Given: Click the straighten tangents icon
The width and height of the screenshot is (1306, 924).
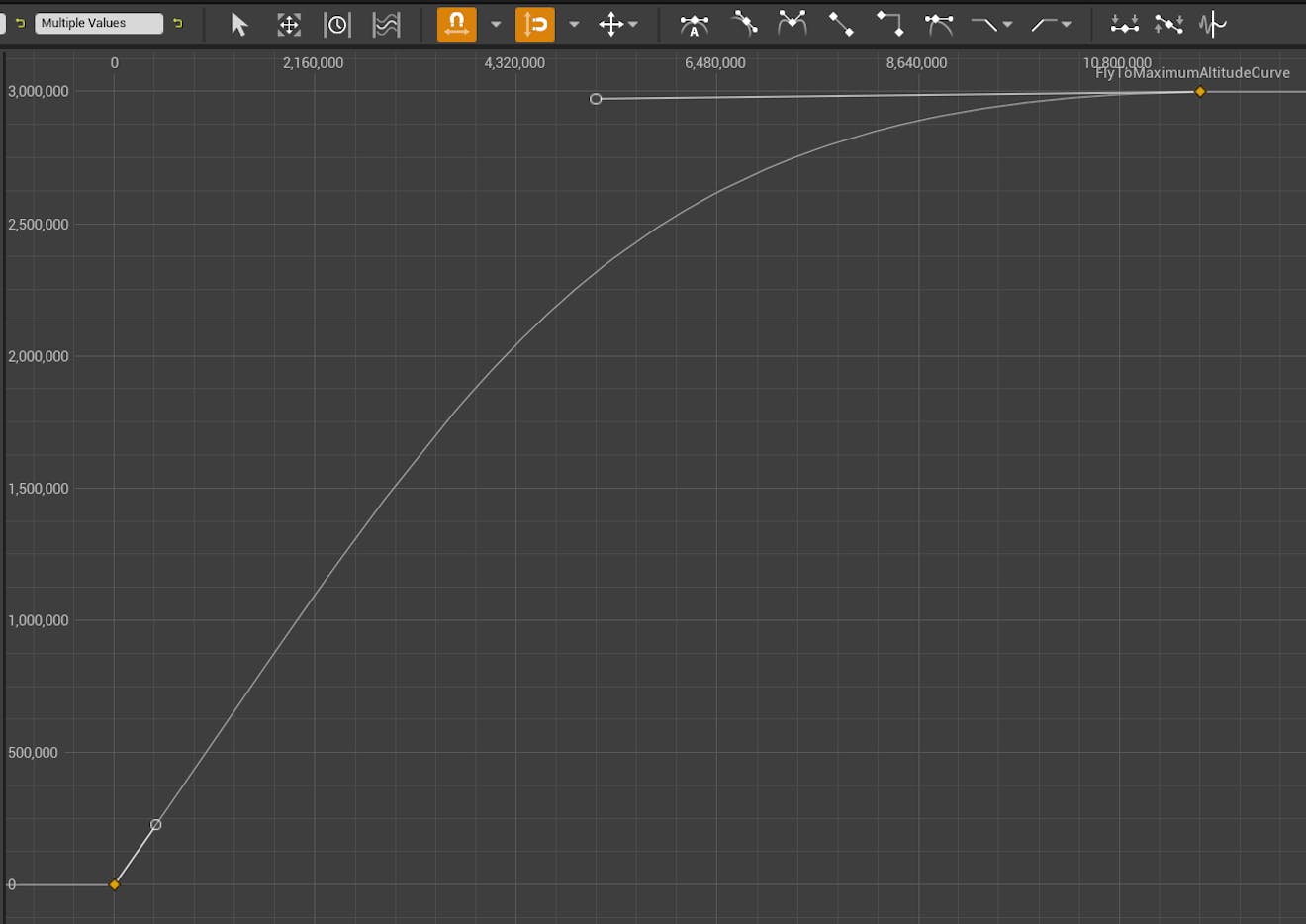Looking at the screenshot, I should tap(1168, 25).
